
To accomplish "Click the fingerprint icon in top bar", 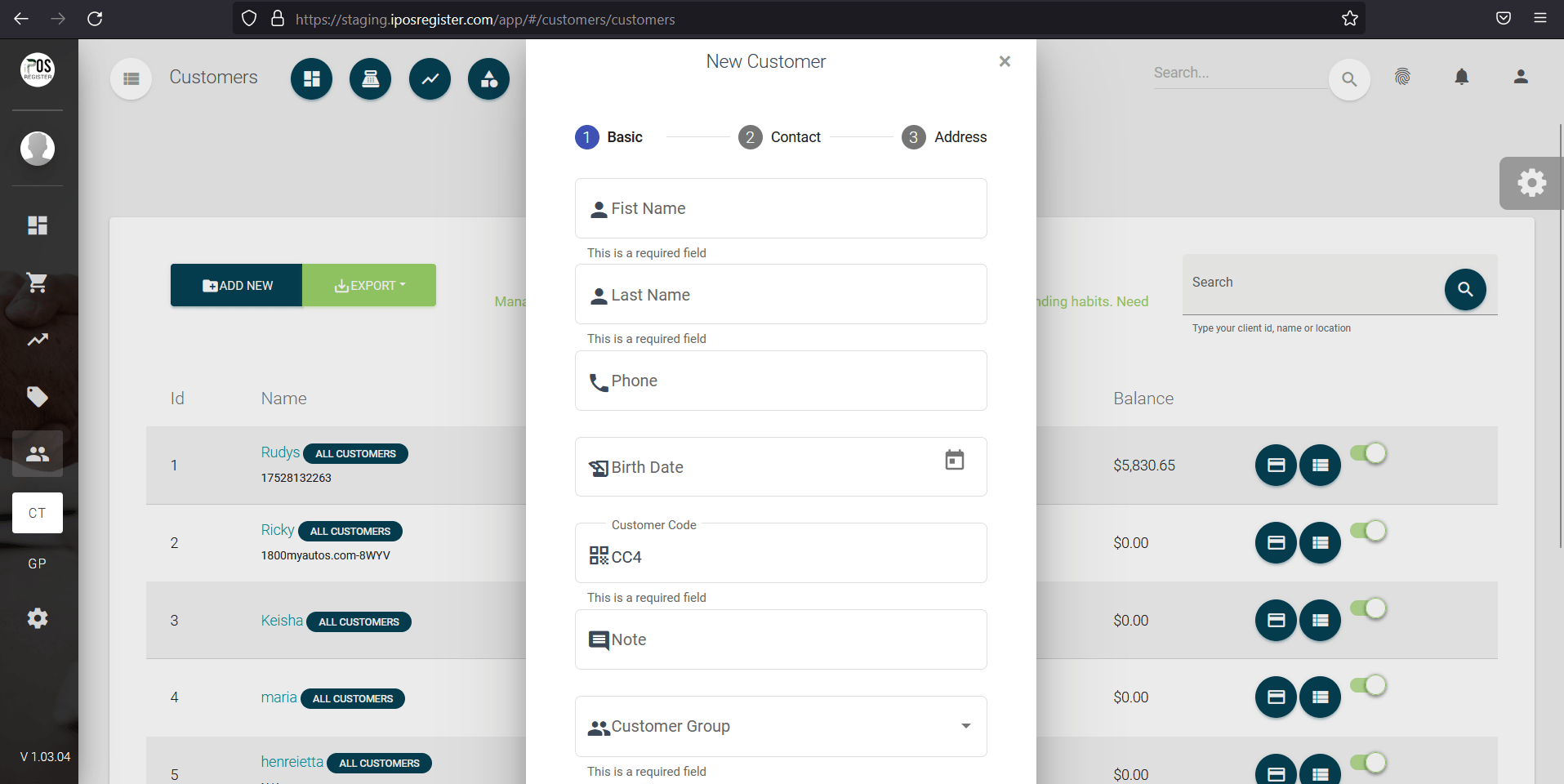I will point(1402,77).
